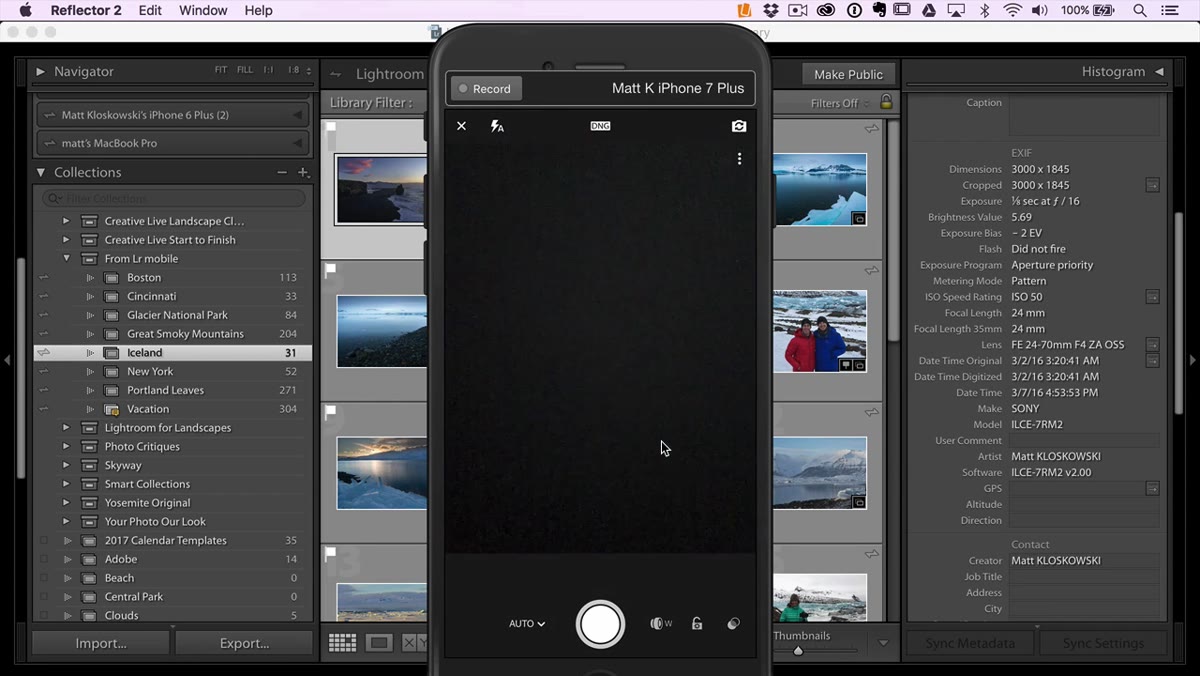Viewport: 1200px width, 676px height.
Task: Start recording with the Record button
Action: click(485, 89)
